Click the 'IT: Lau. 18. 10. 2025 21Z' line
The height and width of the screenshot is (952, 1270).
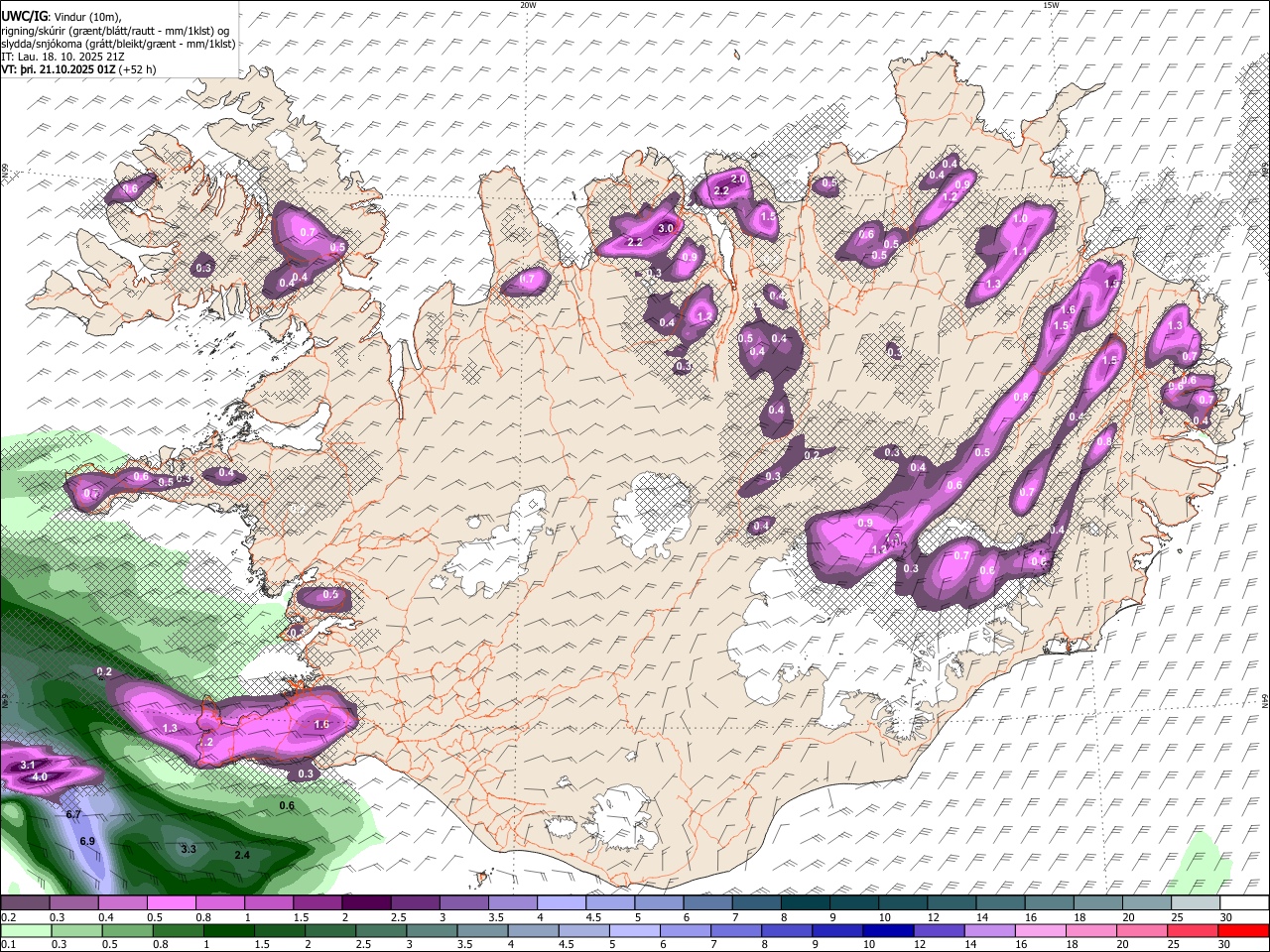63,58
